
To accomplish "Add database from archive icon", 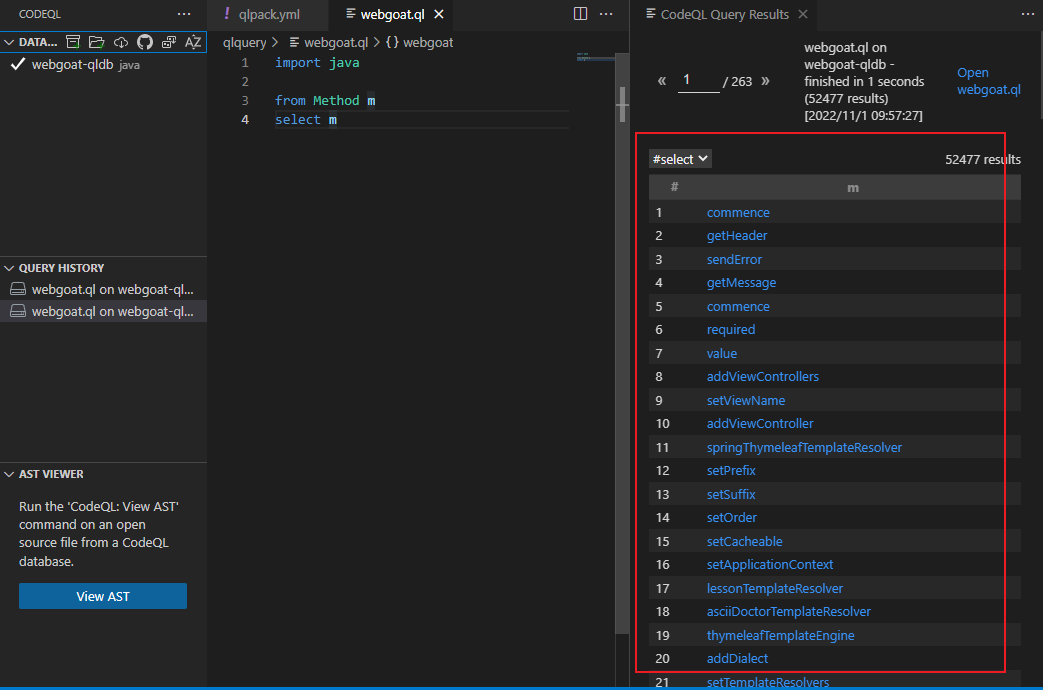I will (x=73, y=42).
